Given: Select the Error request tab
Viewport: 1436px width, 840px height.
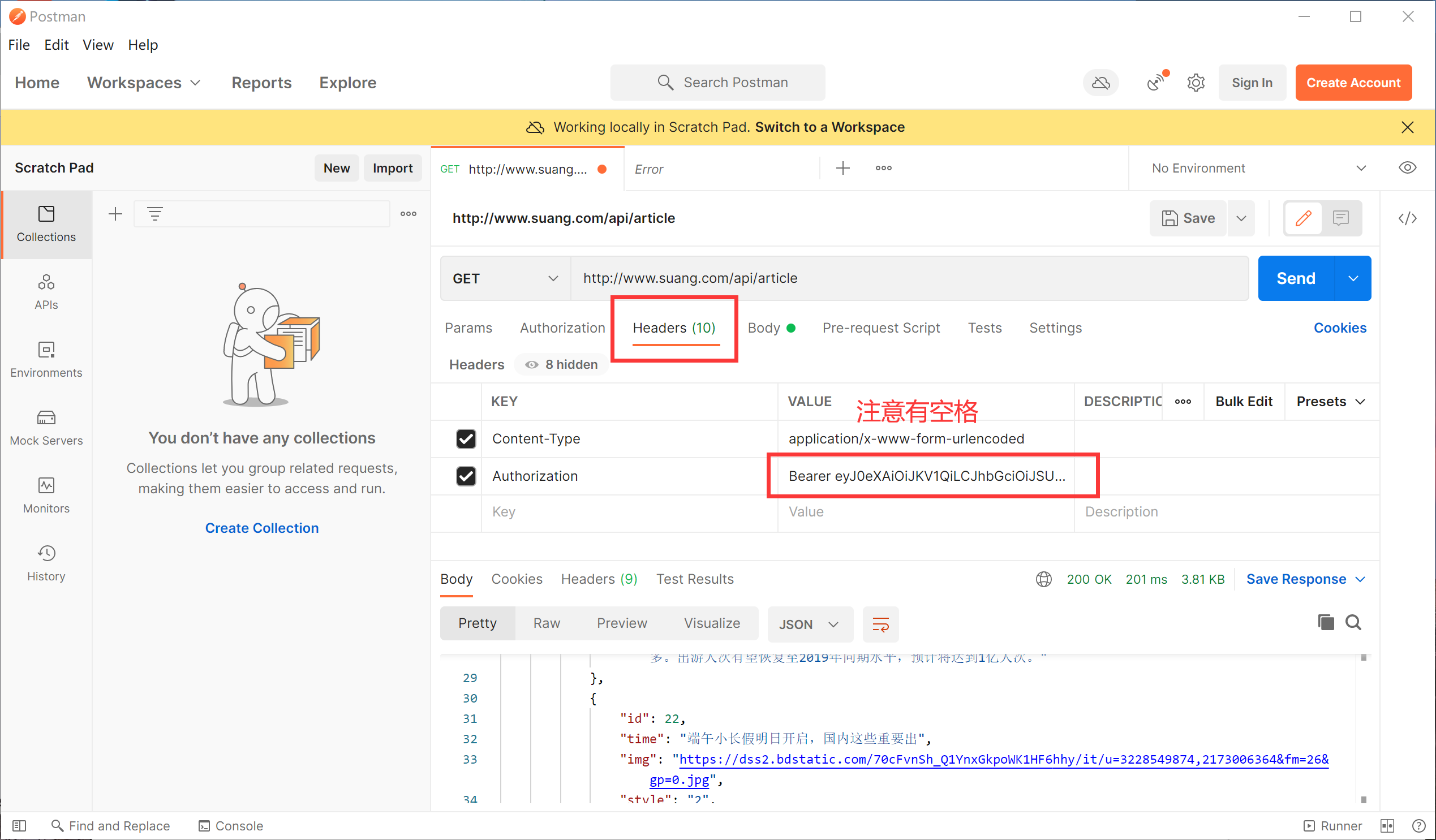Looking at the screenshot, I should point(721,169).
